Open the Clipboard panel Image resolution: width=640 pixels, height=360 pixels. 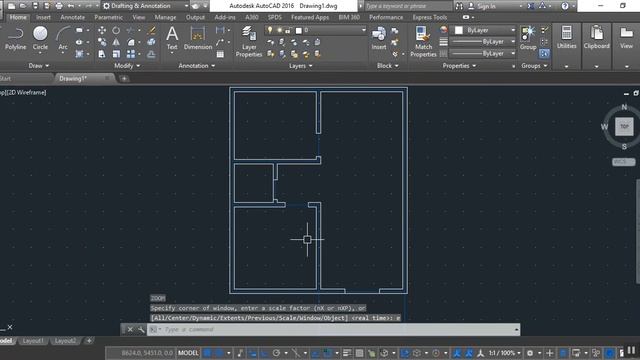(x=596, y=38)
